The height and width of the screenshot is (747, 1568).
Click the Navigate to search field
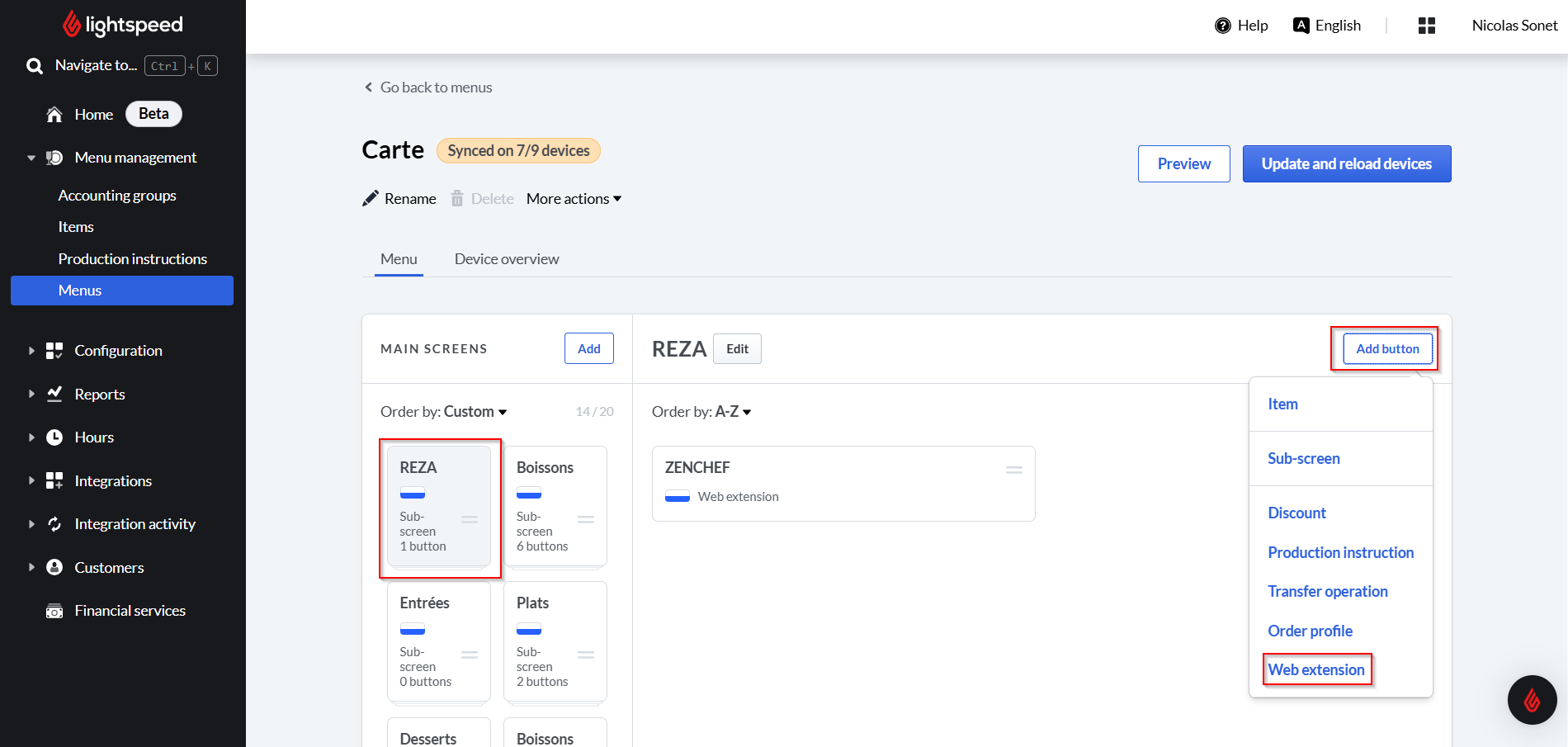pos(122,66)
